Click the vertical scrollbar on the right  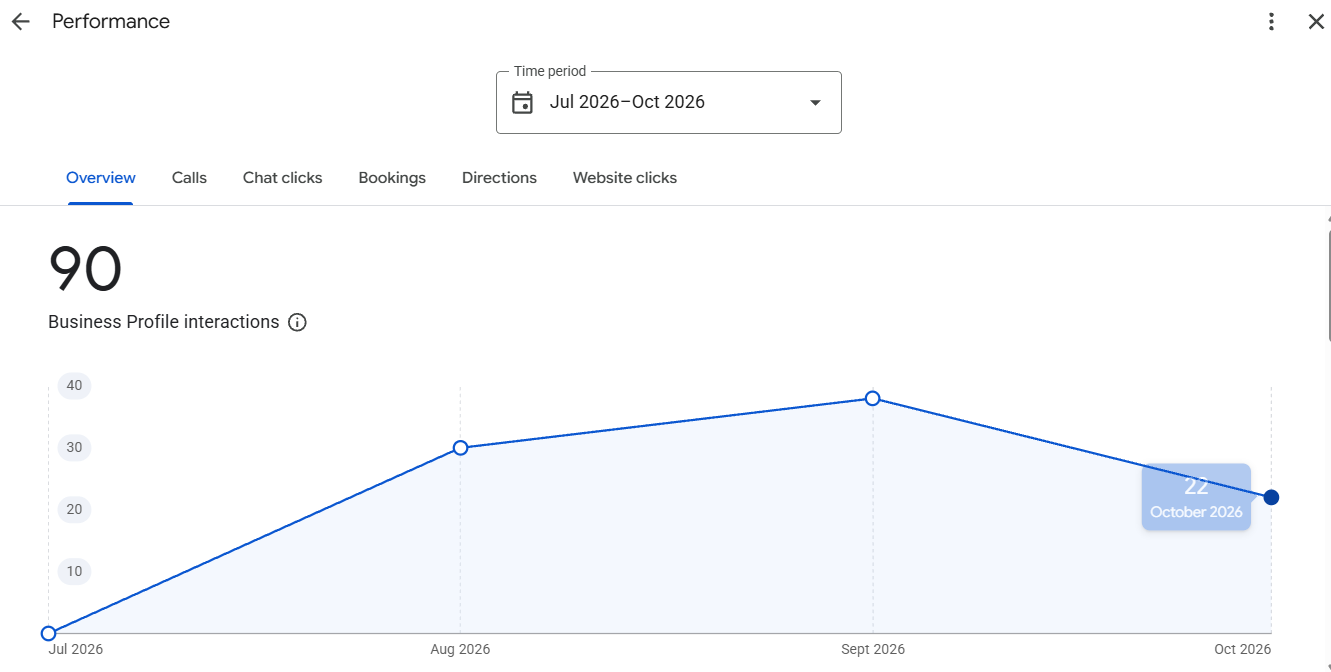pos(1328,285)
